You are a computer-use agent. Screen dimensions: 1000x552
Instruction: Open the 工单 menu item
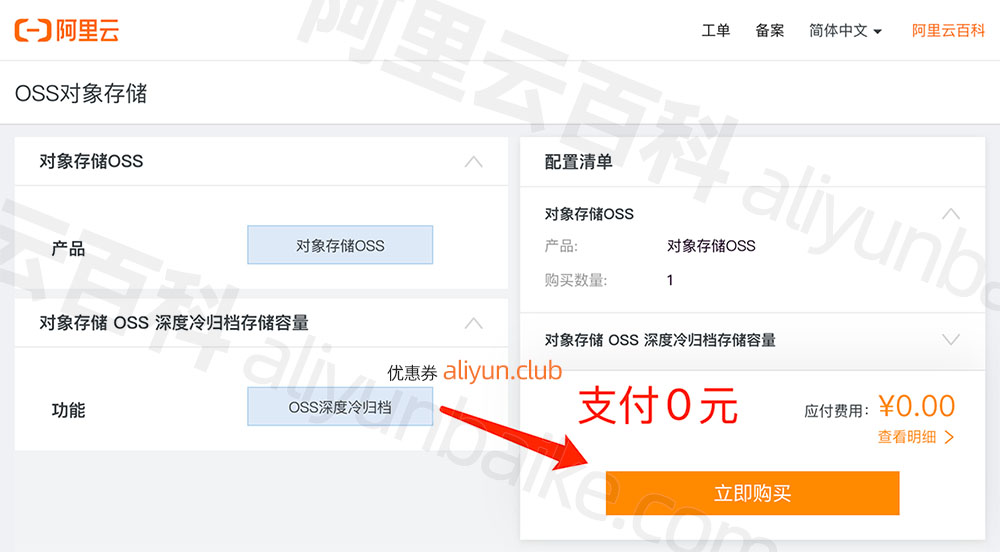[715, 31]
